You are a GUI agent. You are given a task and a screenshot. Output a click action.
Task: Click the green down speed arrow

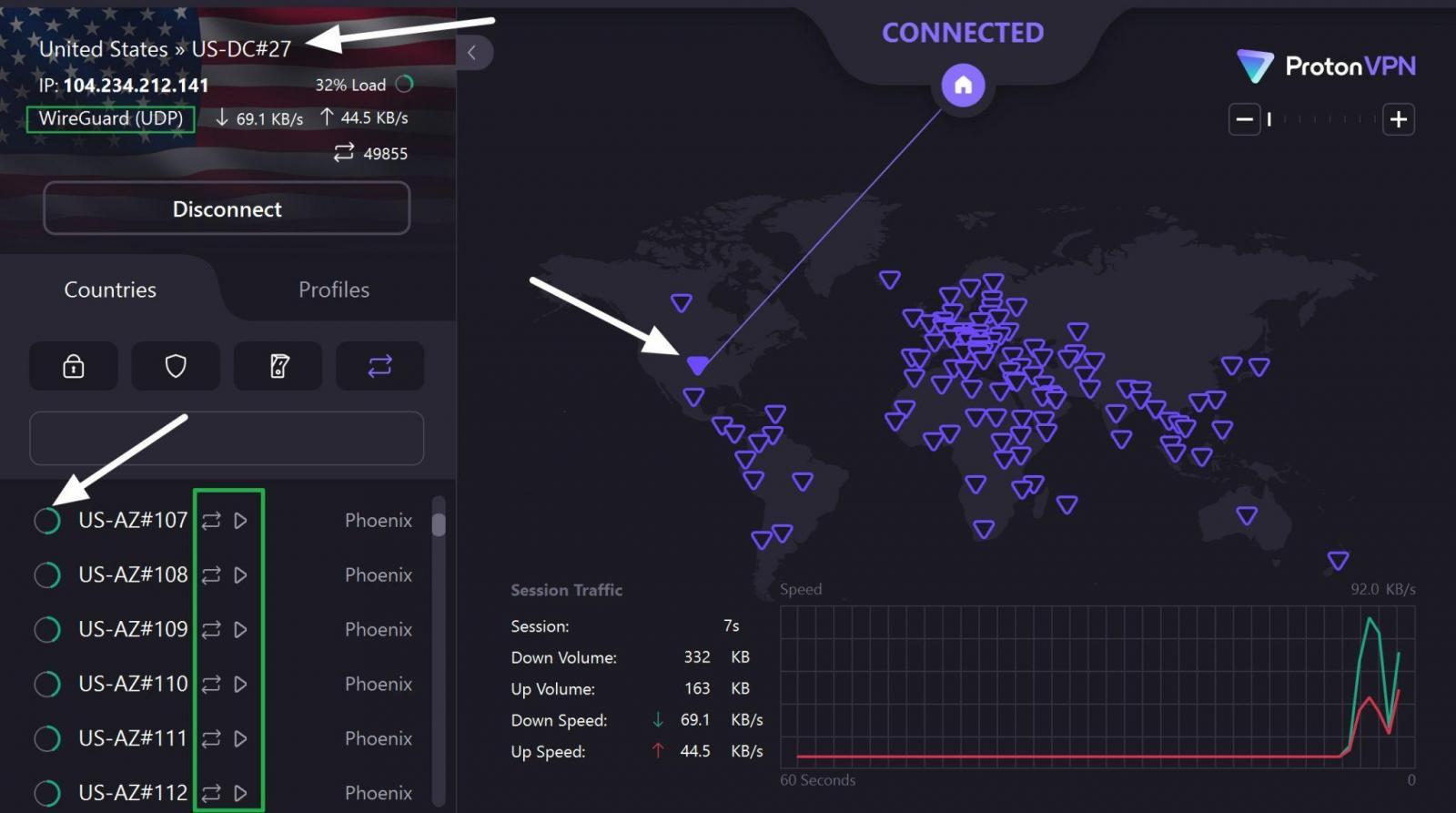(x=658, y=720)
